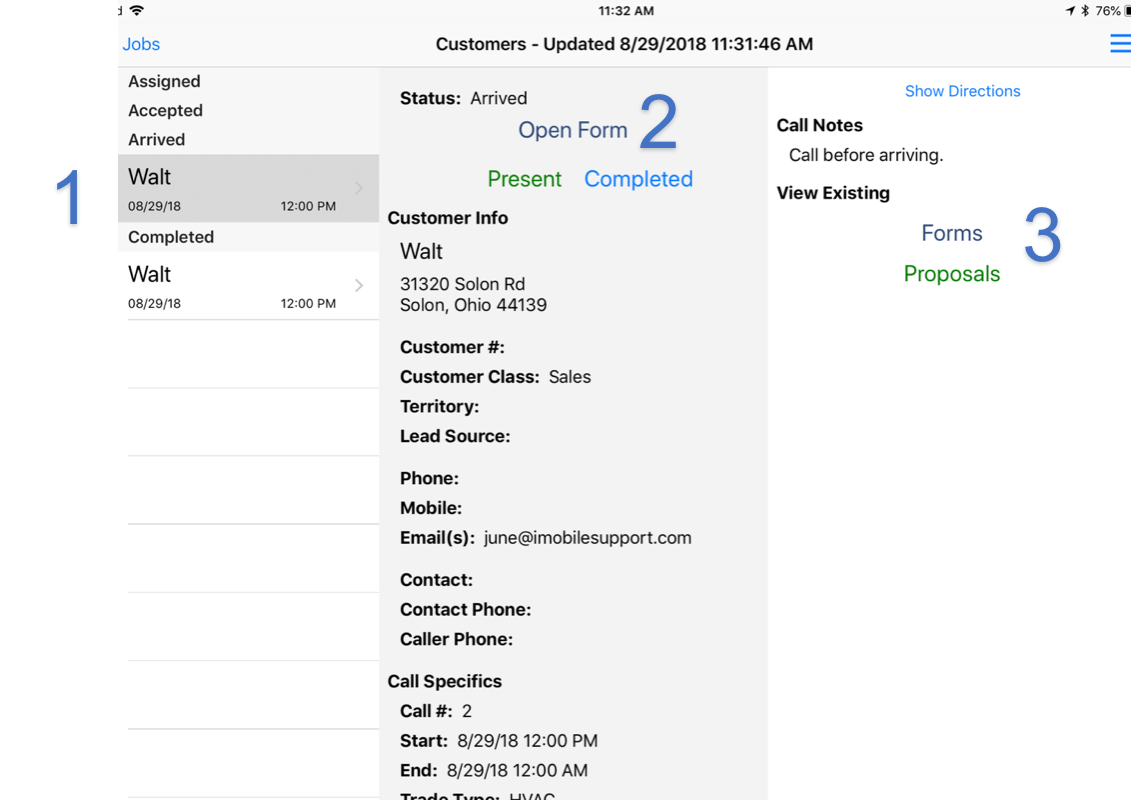Click the Caller Phone label
The width and height of the screenshot is (1131, 800).
point(457,639)
